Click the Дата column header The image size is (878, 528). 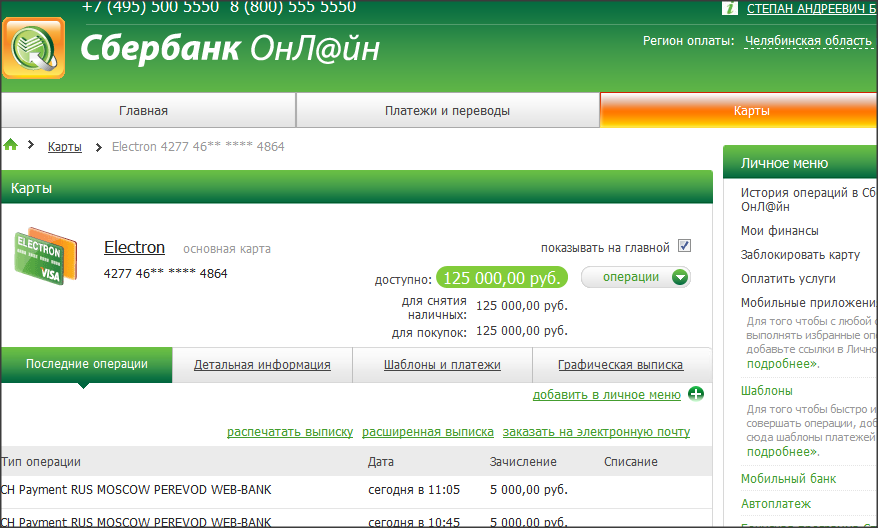[381, 462]
